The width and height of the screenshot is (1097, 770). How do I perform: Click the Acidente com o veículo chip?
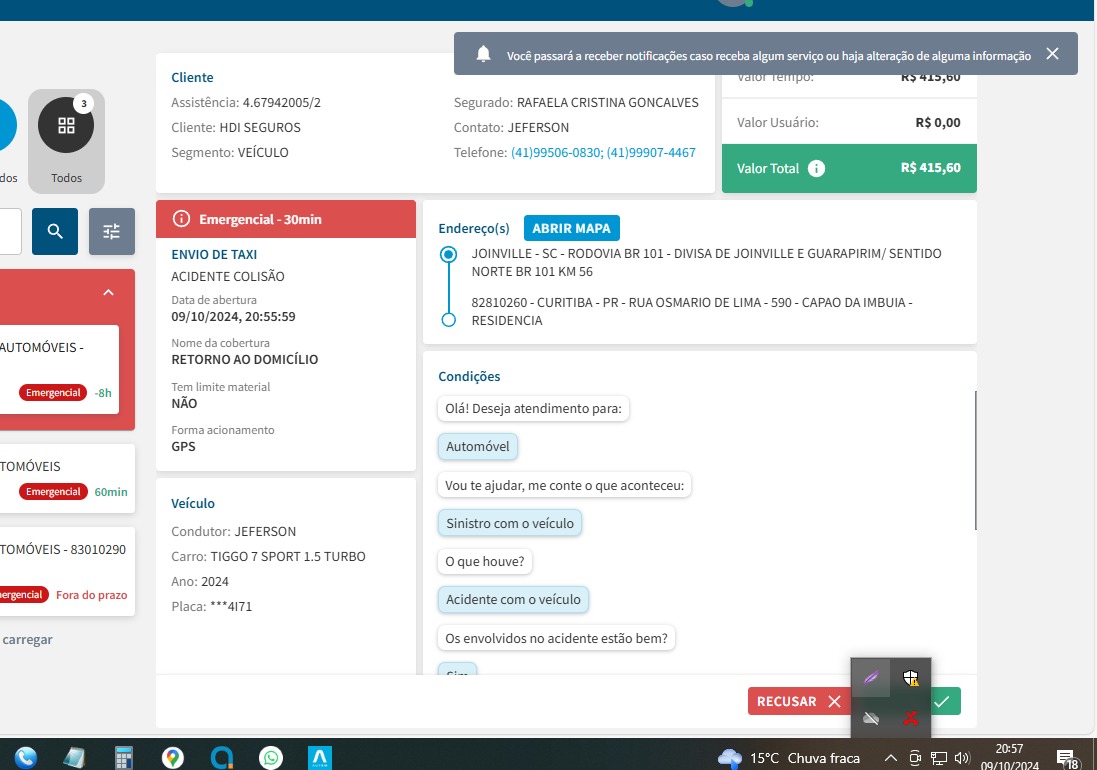point(514,599)
